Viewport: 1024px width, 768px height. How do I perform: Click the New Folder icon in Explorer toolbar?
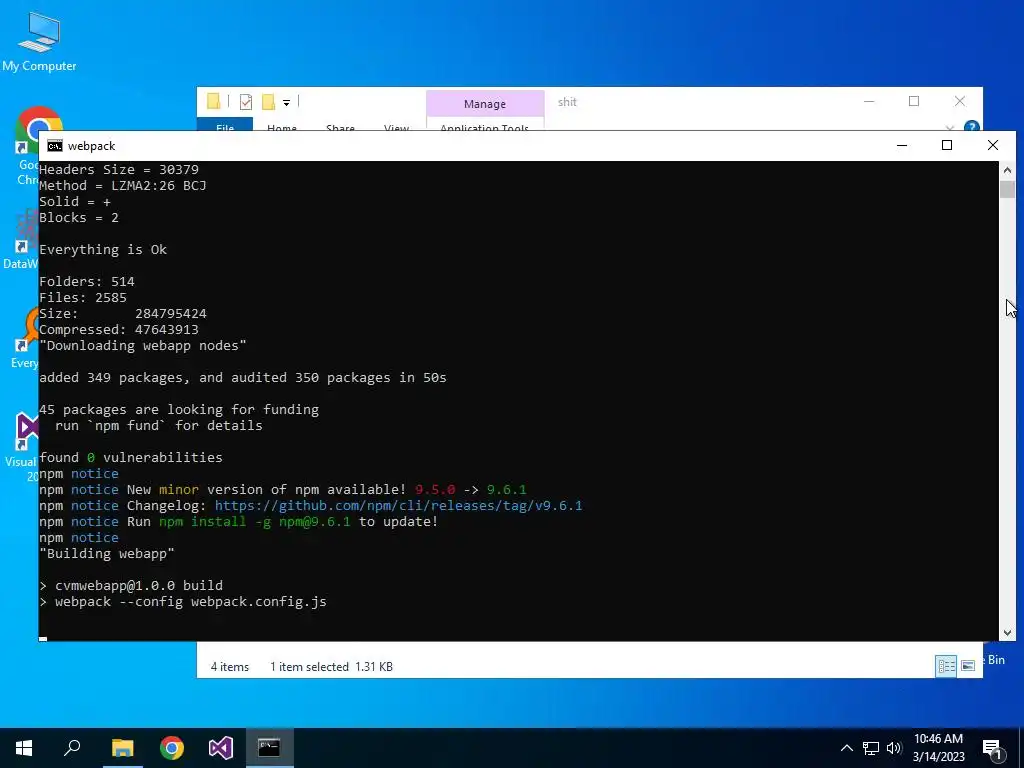click(x=268, y=102)
